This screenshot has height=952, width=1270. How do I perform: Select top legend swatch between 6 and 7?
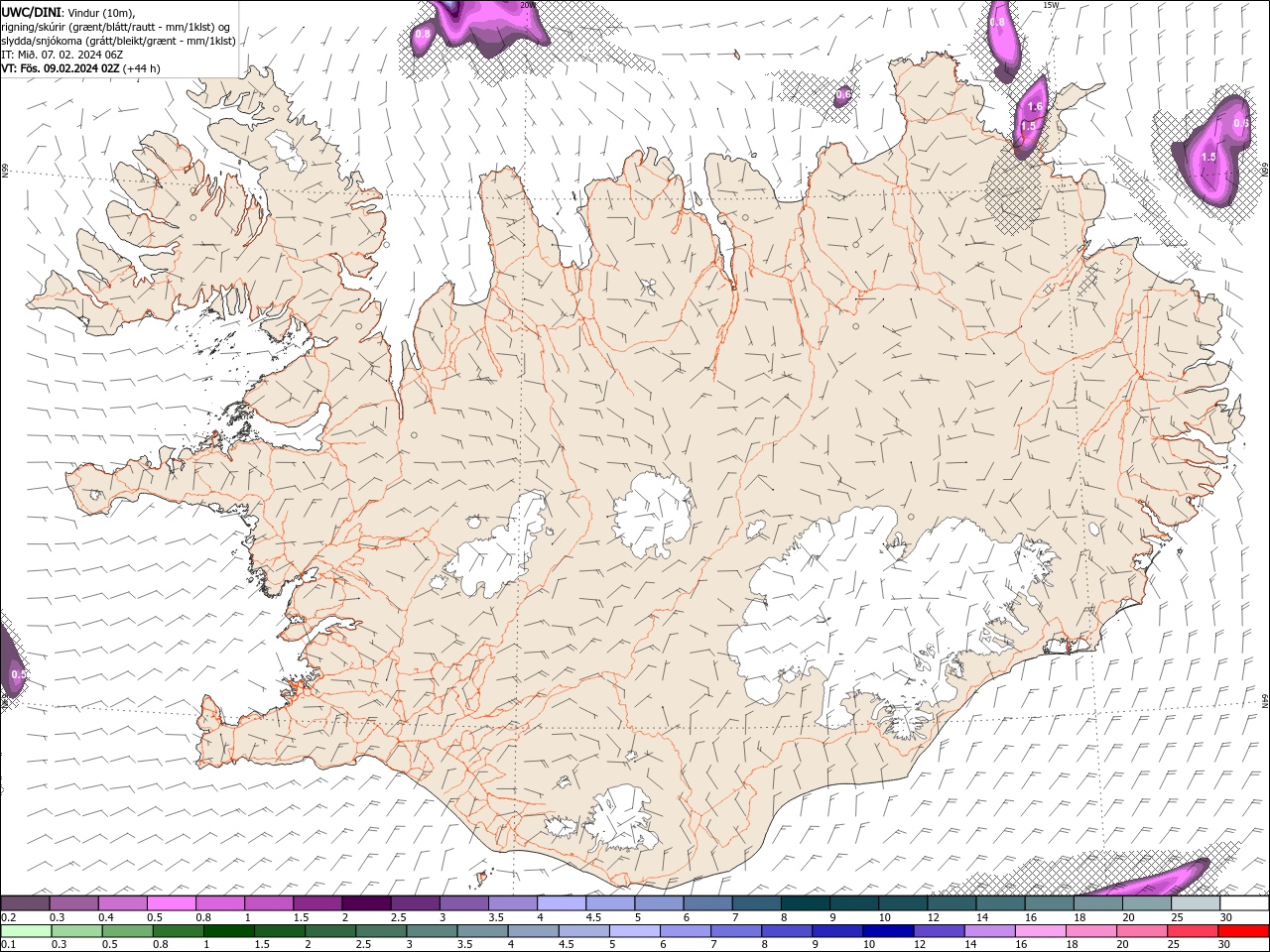click(x=707, y=903)
